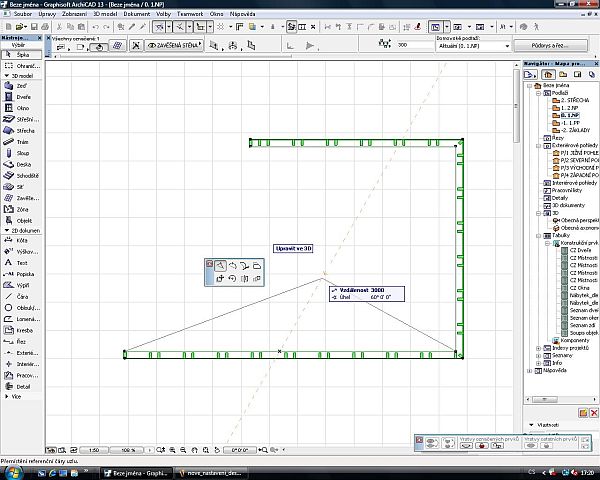This screenshot has width=600, height=480.
Task: Click the value field showing 300
Action: click(415, 45)
